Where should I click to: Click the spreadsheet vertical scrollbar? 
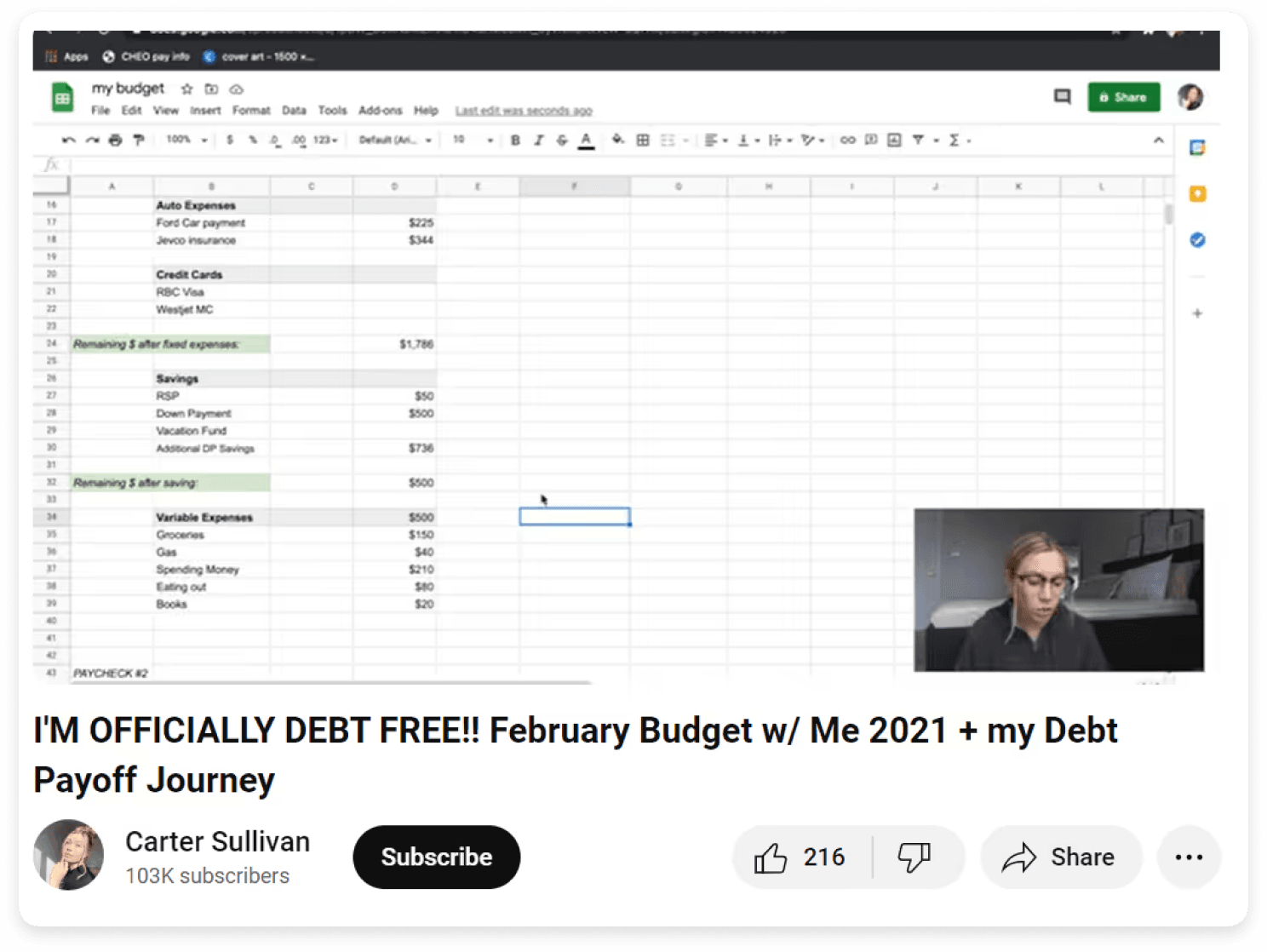pyautogui.click(x=1169, y=214)
